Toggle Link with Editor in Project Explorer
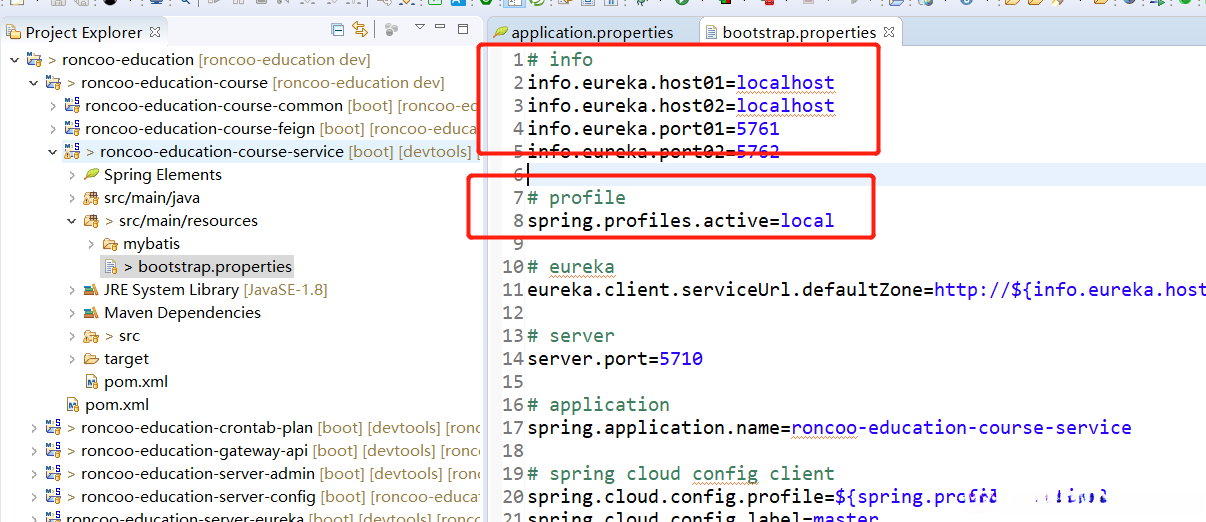The image size is (1206, 522). coord(359,30)
